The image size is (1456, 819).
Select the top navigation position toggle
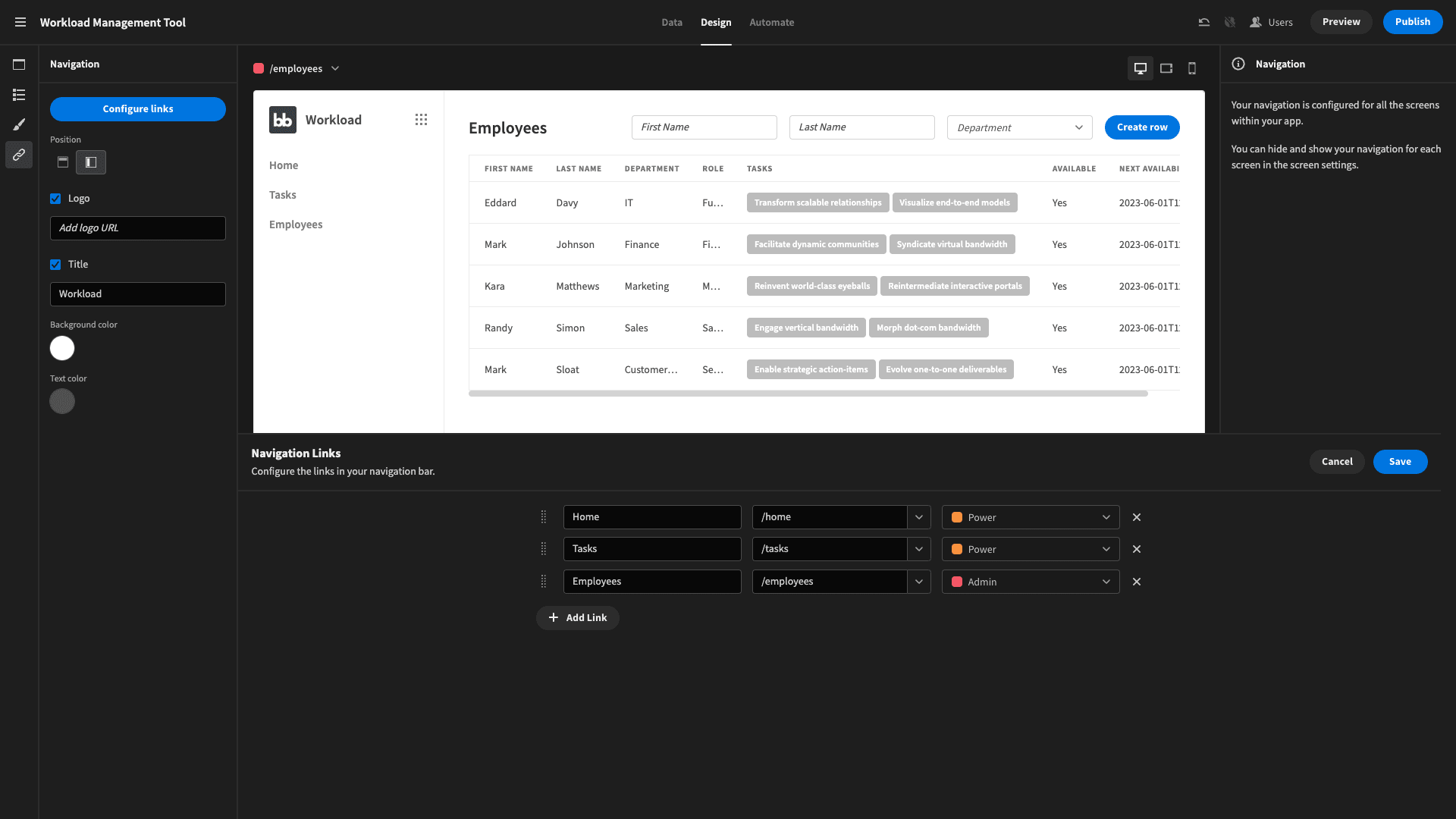tap(63, 162)
